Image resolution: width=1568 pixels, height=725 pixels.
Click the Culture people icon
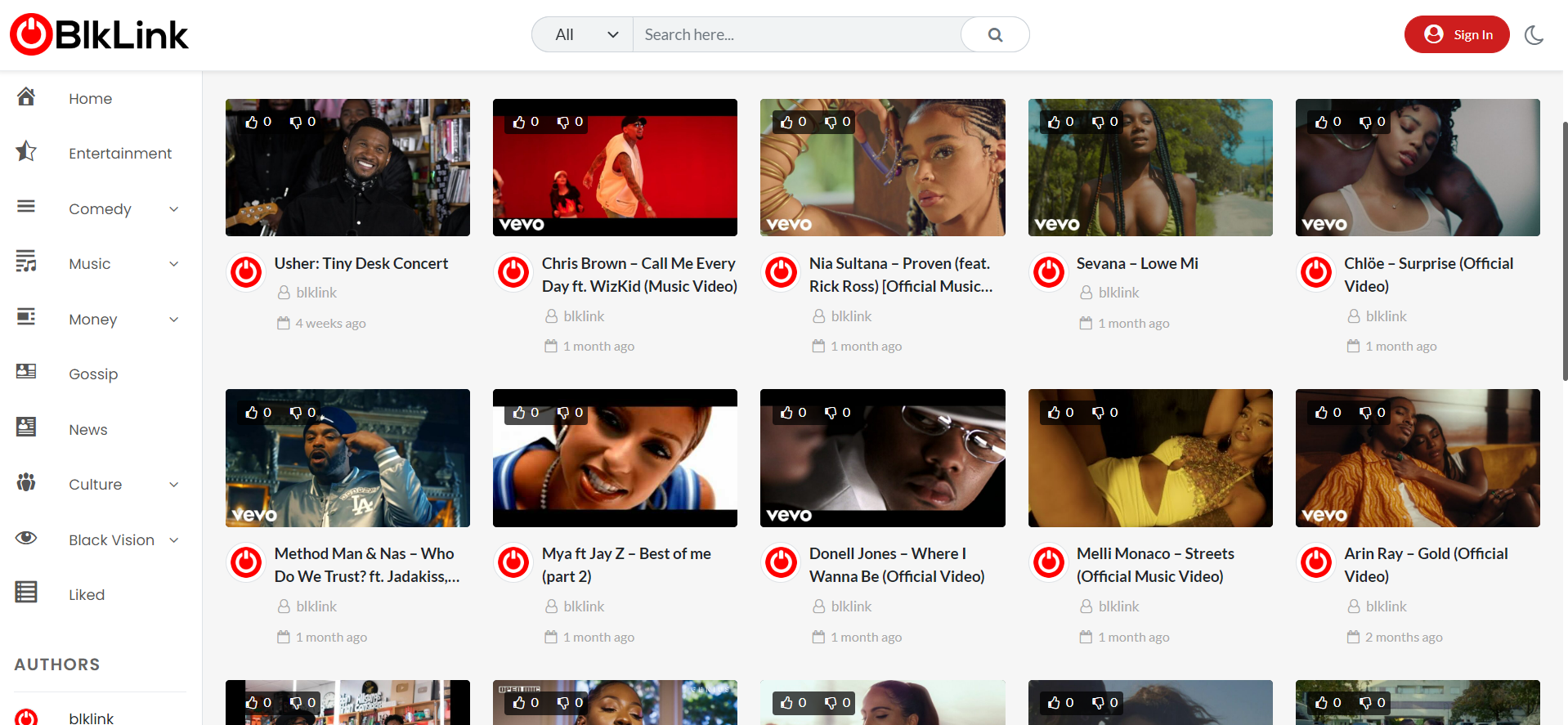pos(26,482)
